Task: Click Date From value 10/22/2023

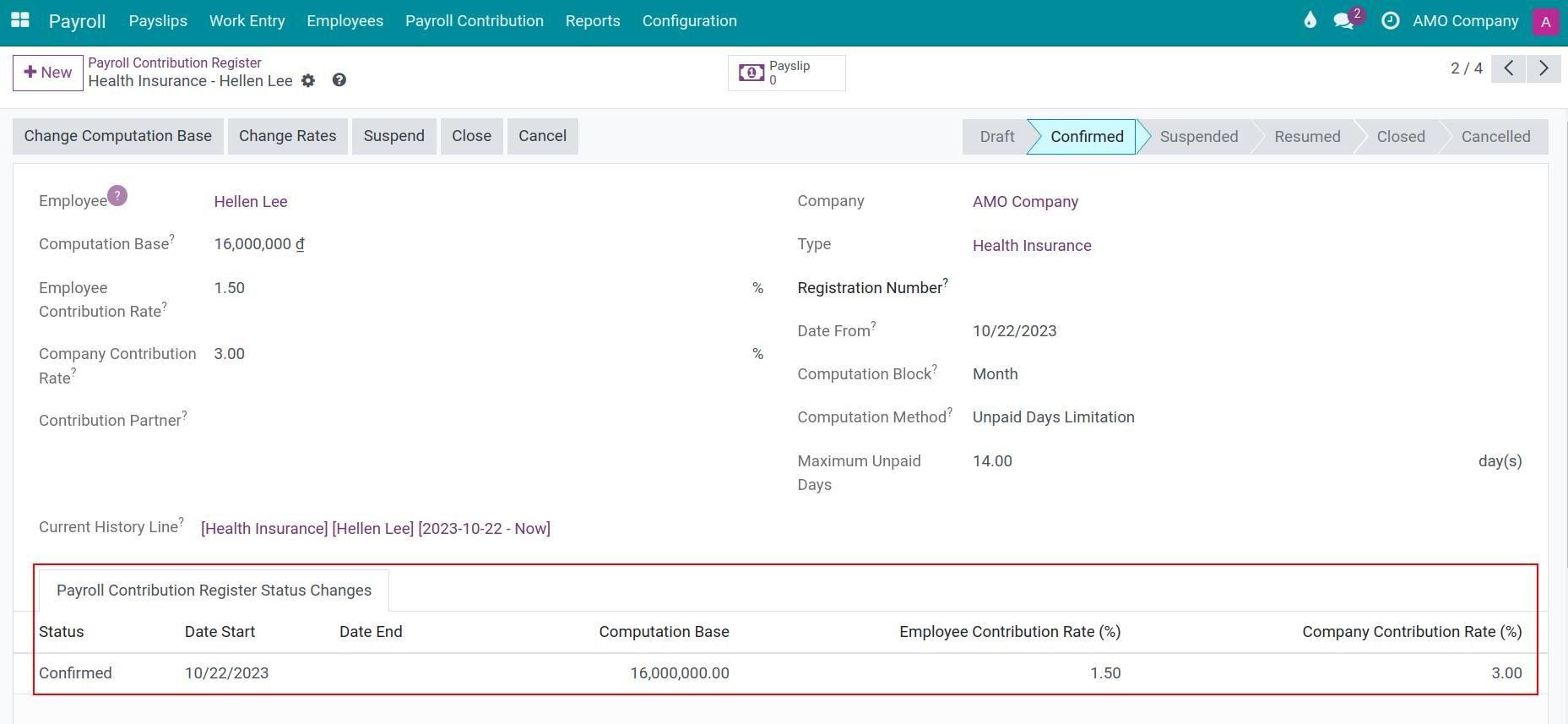Action: (x=1014, y=331)
